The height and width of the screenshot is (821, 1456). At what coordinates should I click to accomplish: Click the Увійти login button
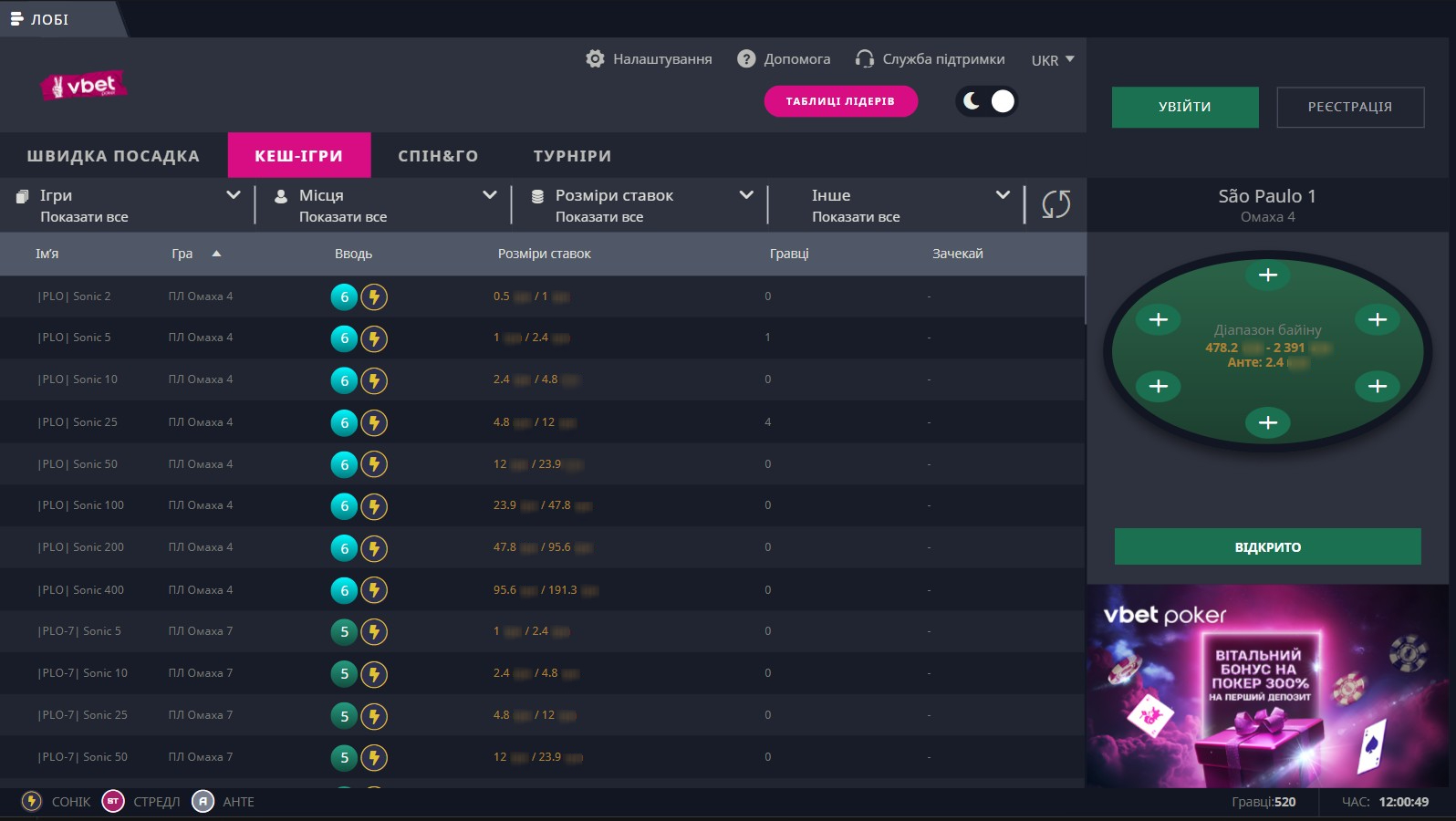pyautogui.click(x=1184, y=107)
